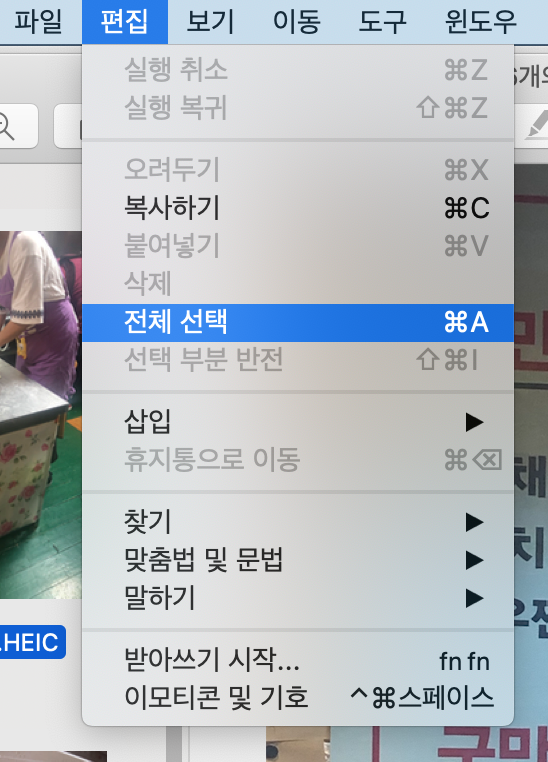Open the 파일 menu

coord(38,22)
